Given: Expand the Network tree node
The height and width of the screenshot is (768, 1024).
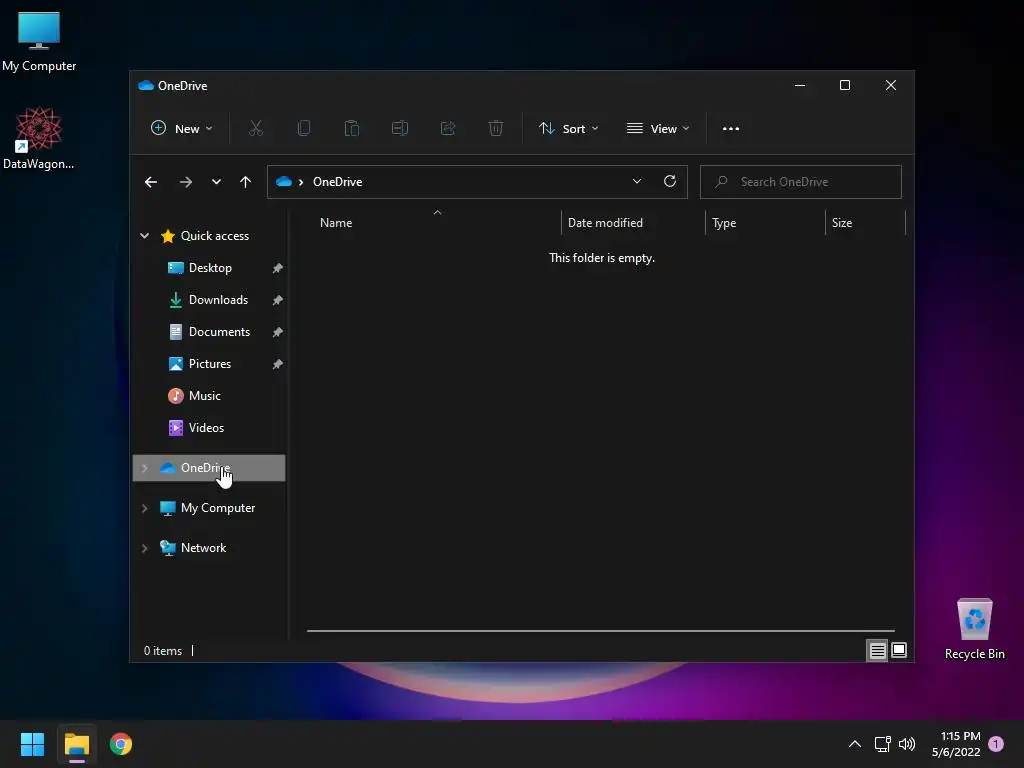Looking at the screenshot, I should [x=144, y=548].
